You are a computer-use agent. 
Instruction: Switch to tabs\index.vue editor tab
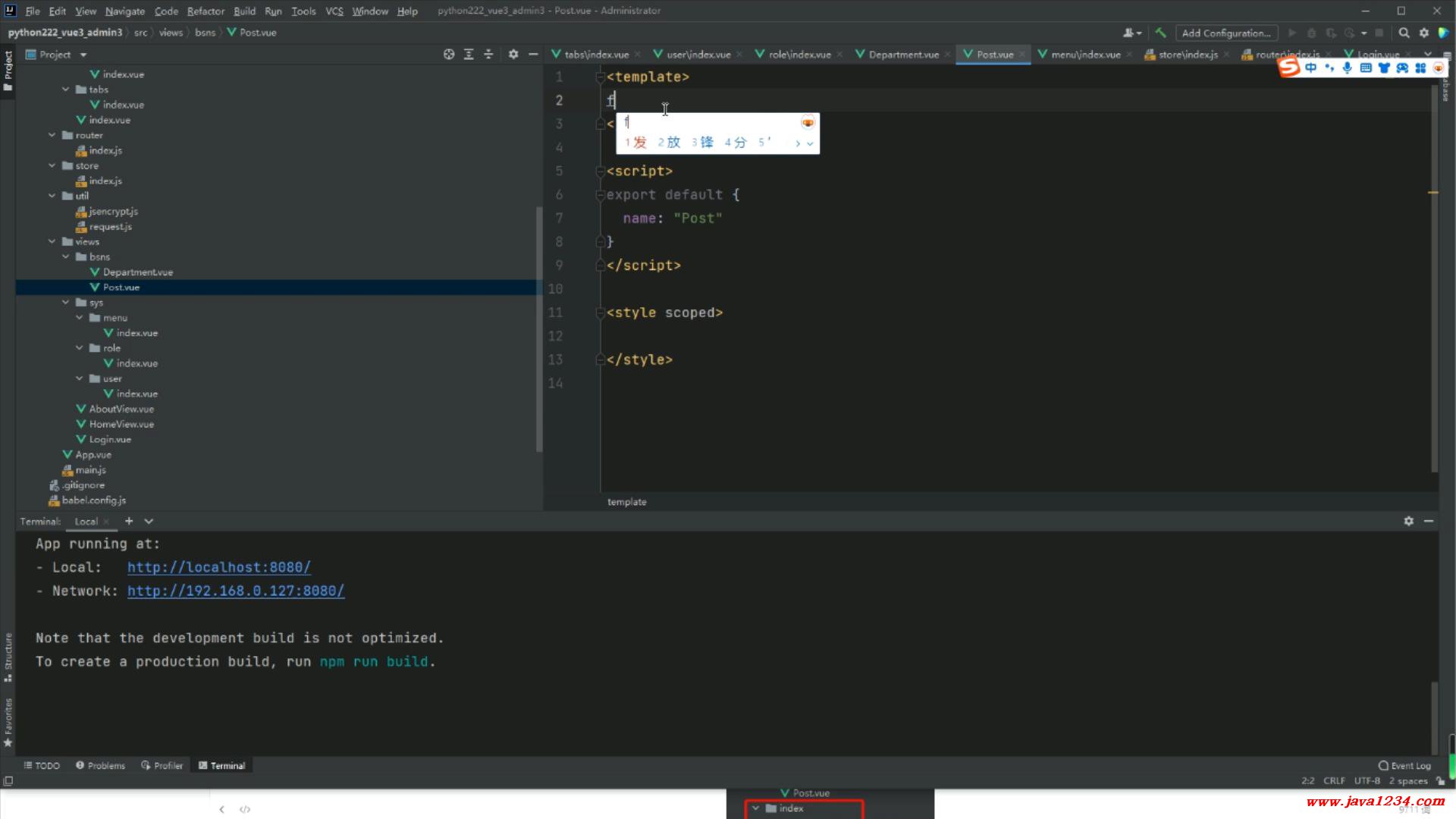click(596, 54)
